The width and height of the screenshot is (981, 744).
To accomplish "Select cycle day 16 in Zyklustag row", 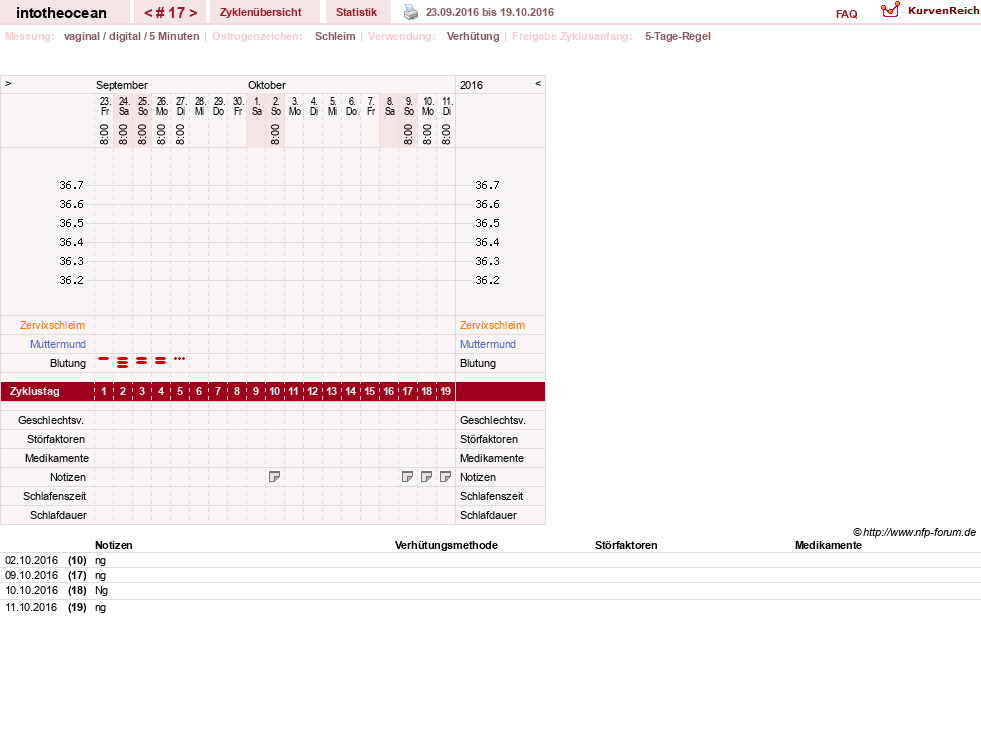I will [389, 391].
